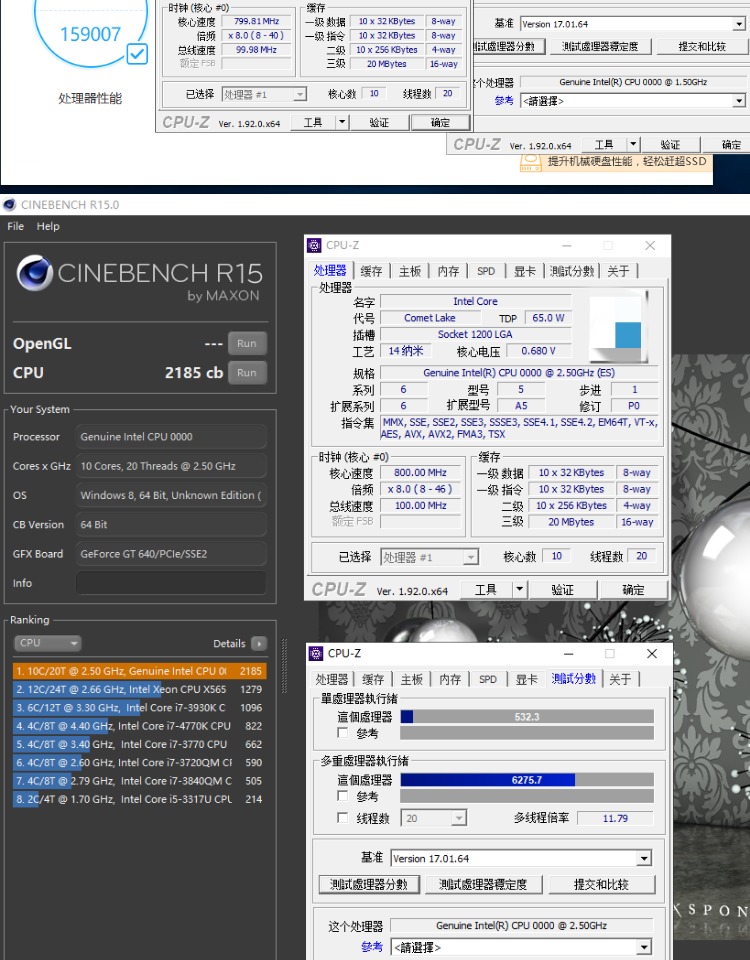Click the Processor field Genuine Intel CPU 0000

(171, 437)
